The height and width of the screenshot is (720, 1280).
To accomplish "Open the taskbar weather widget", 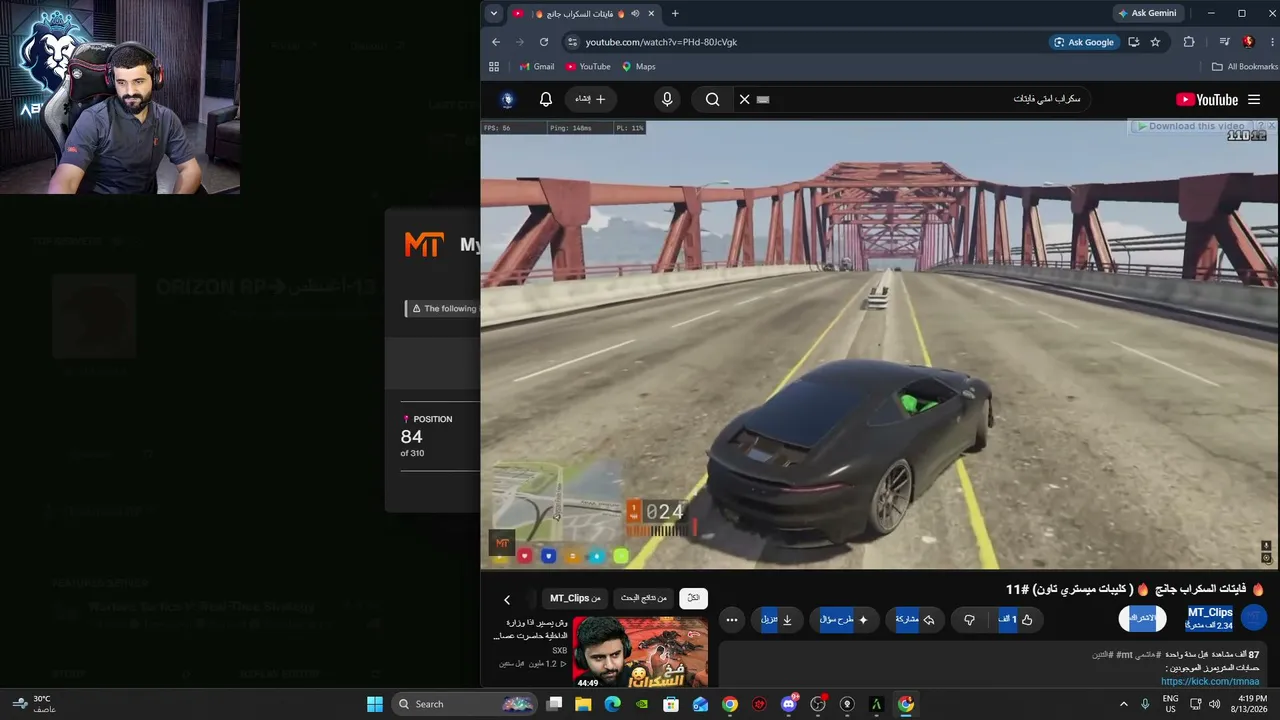I will [x=32, y=704].
